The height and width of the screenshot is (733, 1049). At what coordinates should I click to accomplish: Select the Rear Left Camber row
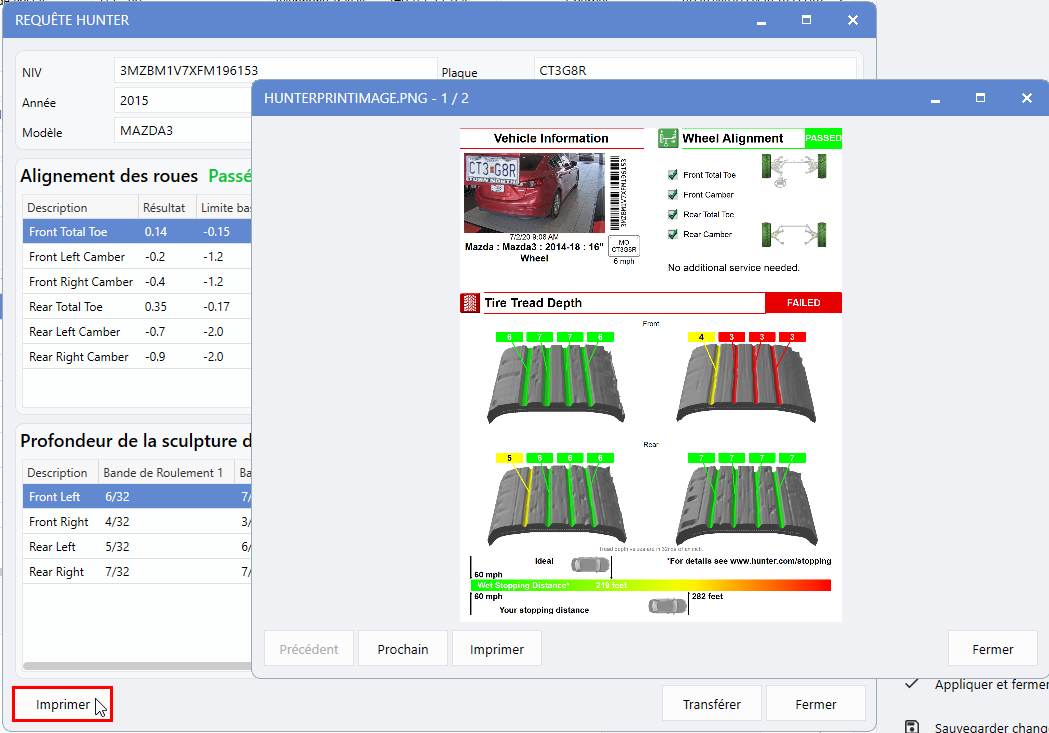137,332
